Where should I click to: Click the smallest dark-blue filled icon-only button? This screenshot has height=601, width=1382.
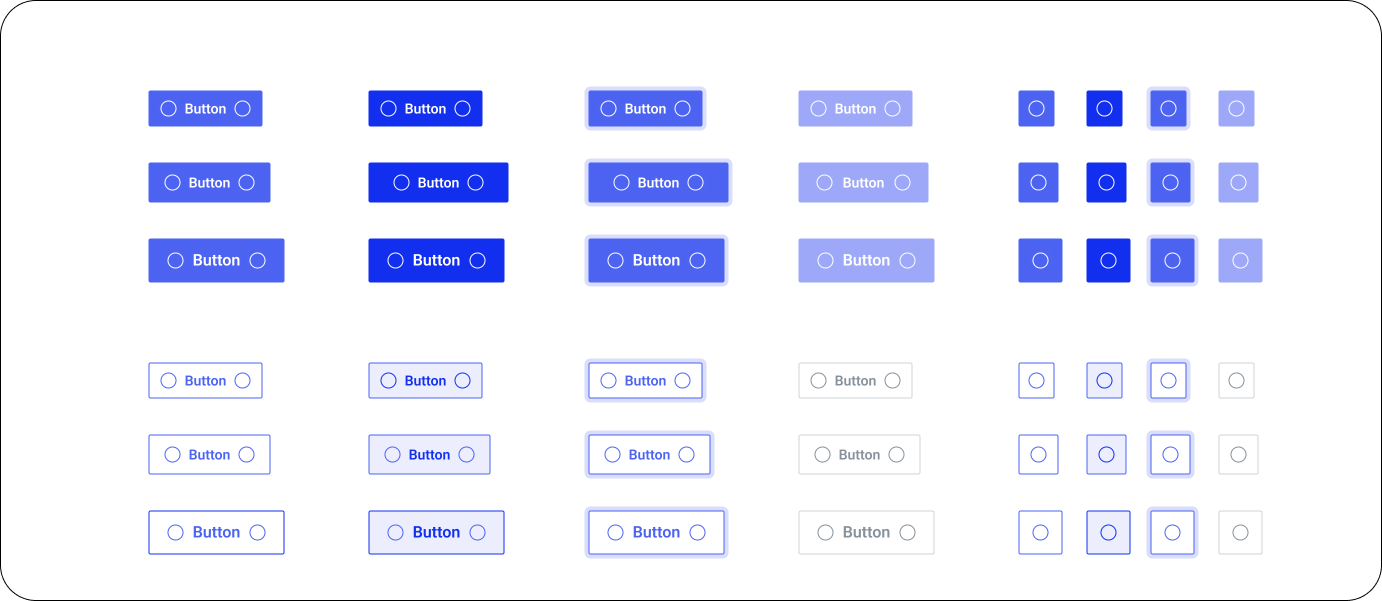pos(1104,109)
